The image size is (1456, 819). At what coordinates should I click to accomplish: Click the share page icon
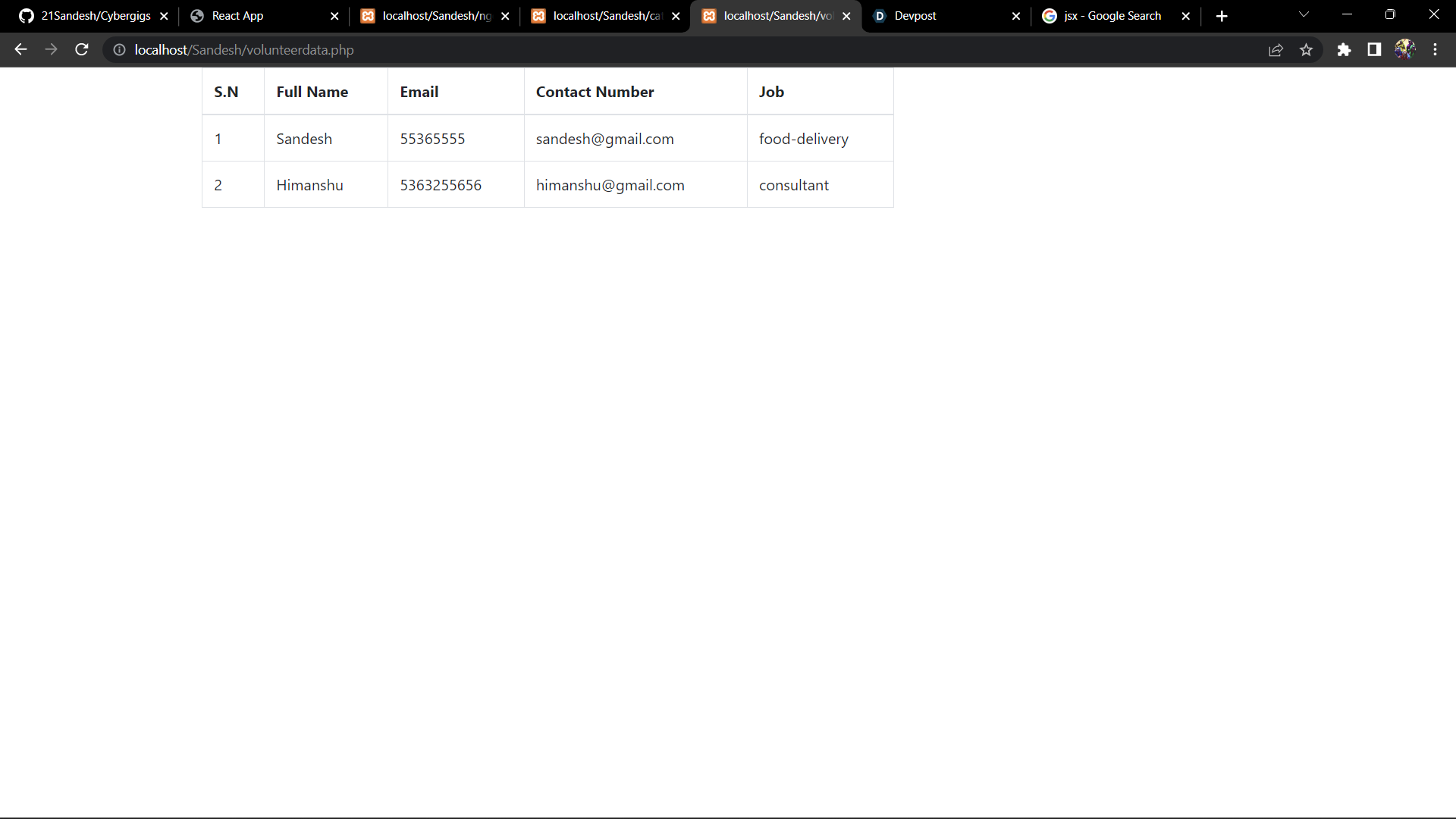1276,50
